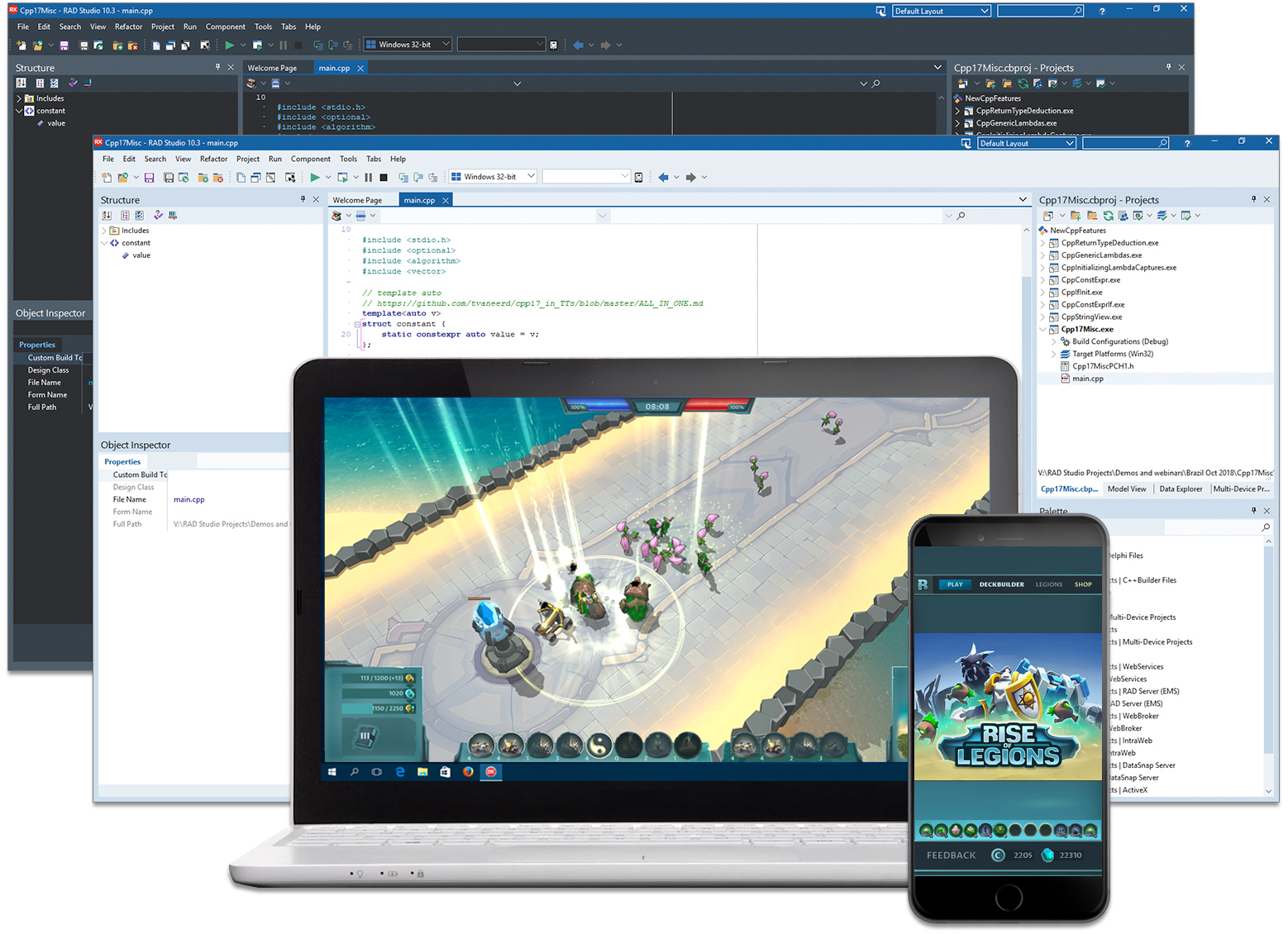Open the Project menu in the dark window
The image size is (1288, 934).
pyautogui.click(x=163, y=26)
